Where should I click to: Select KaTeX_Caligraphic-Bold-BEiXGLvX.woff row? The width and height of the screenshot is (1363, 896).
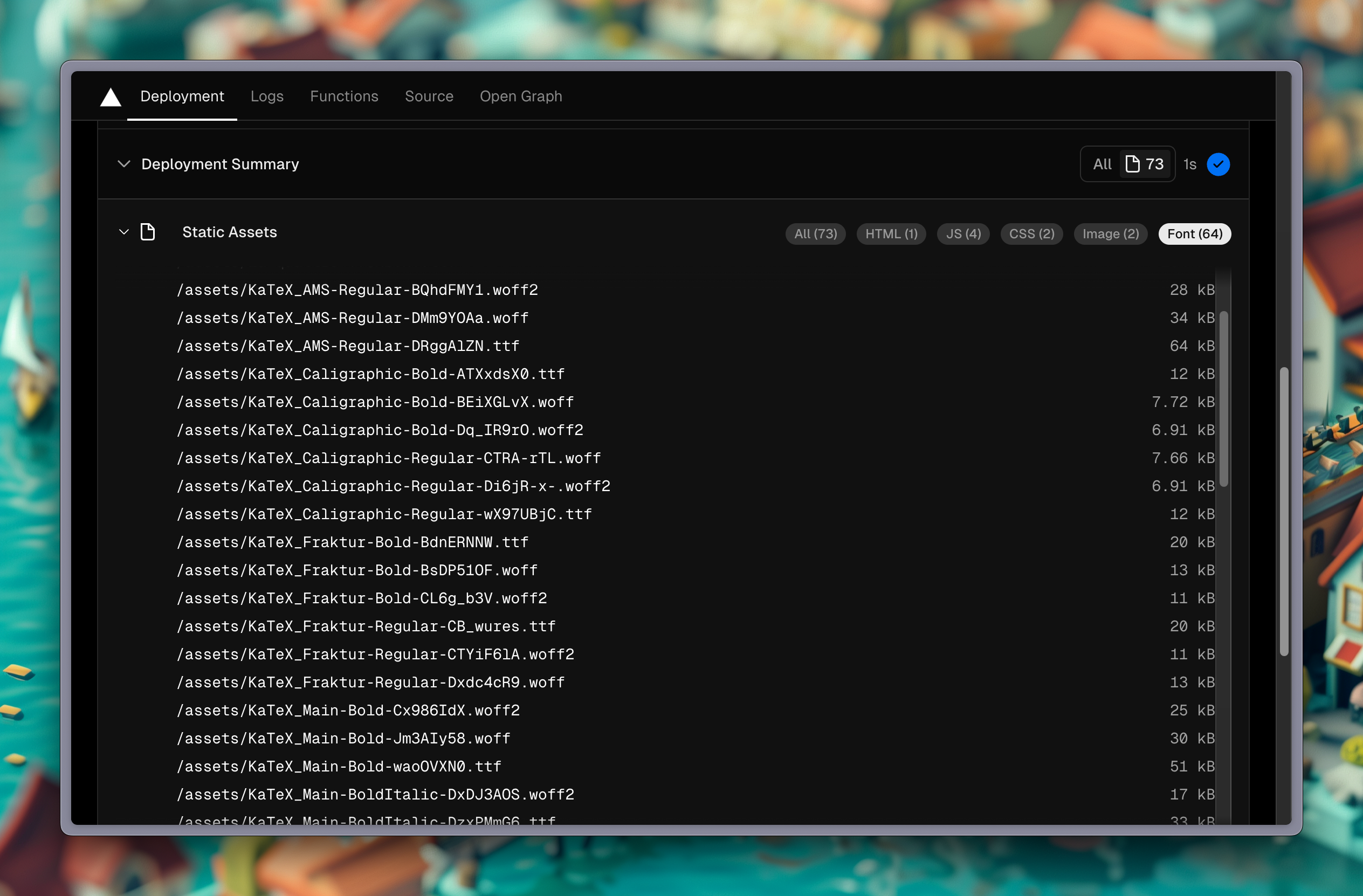[695, 402]
